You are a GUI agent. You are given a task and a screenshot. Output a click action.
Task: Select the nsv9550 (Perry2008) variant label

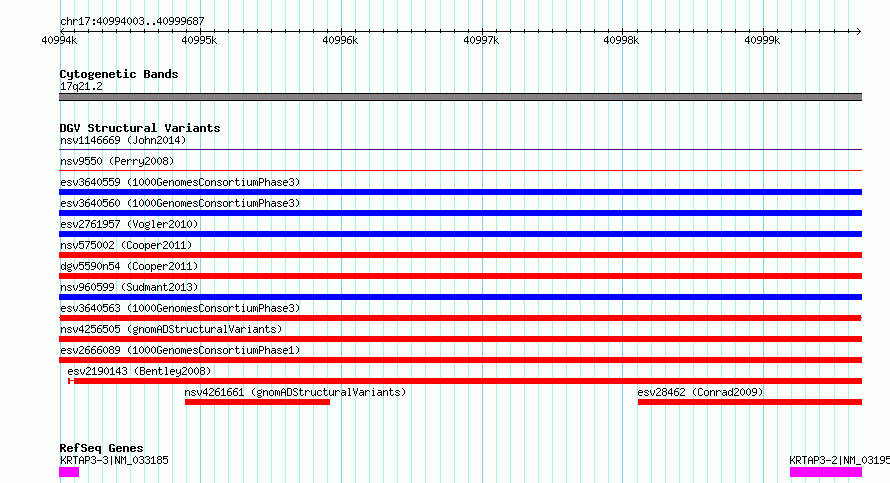click(117, 161)
